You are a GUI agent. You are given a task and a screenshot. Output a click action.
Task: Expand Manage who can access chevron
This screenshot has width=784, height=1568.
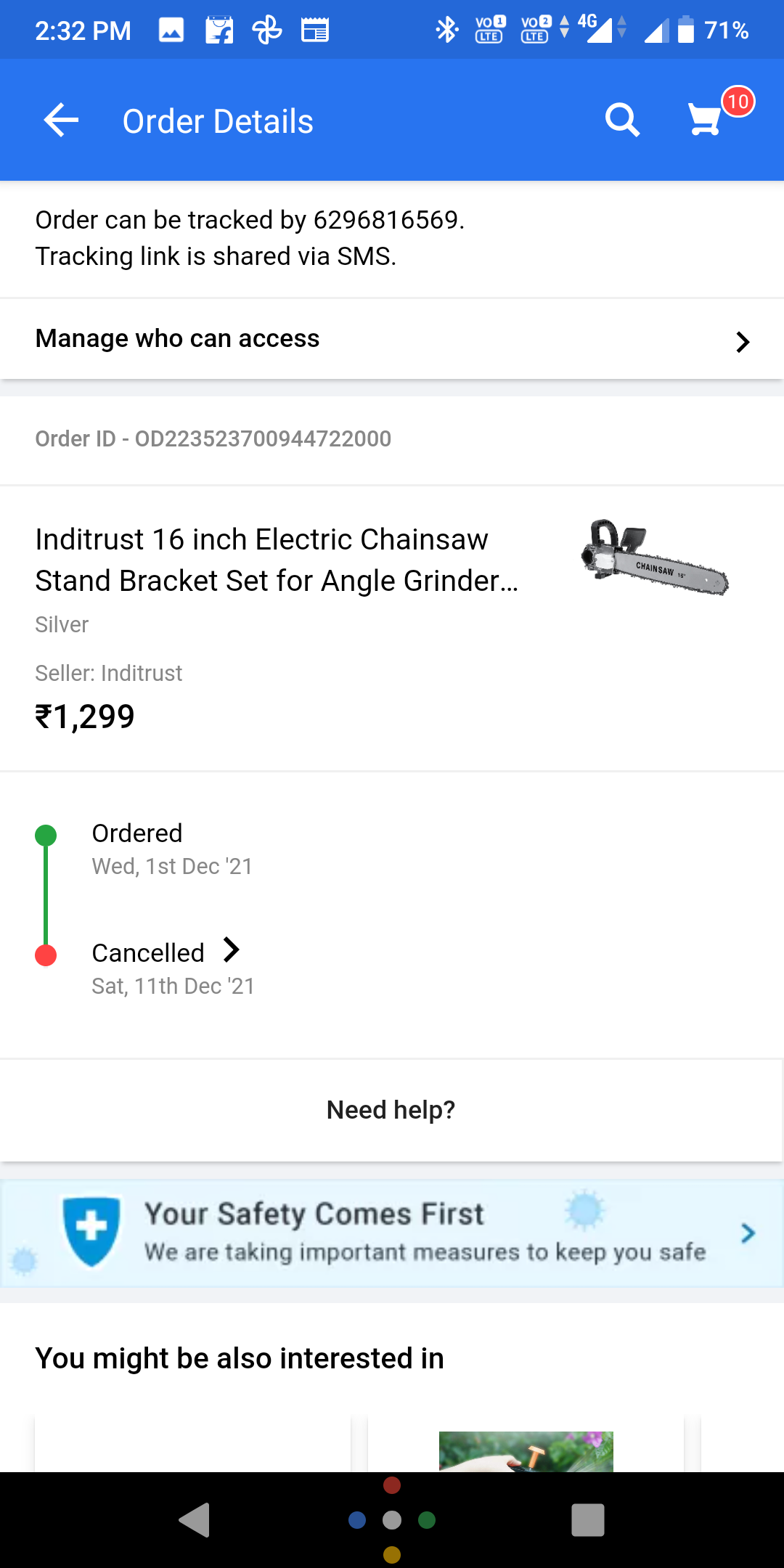tap(742, 341)
